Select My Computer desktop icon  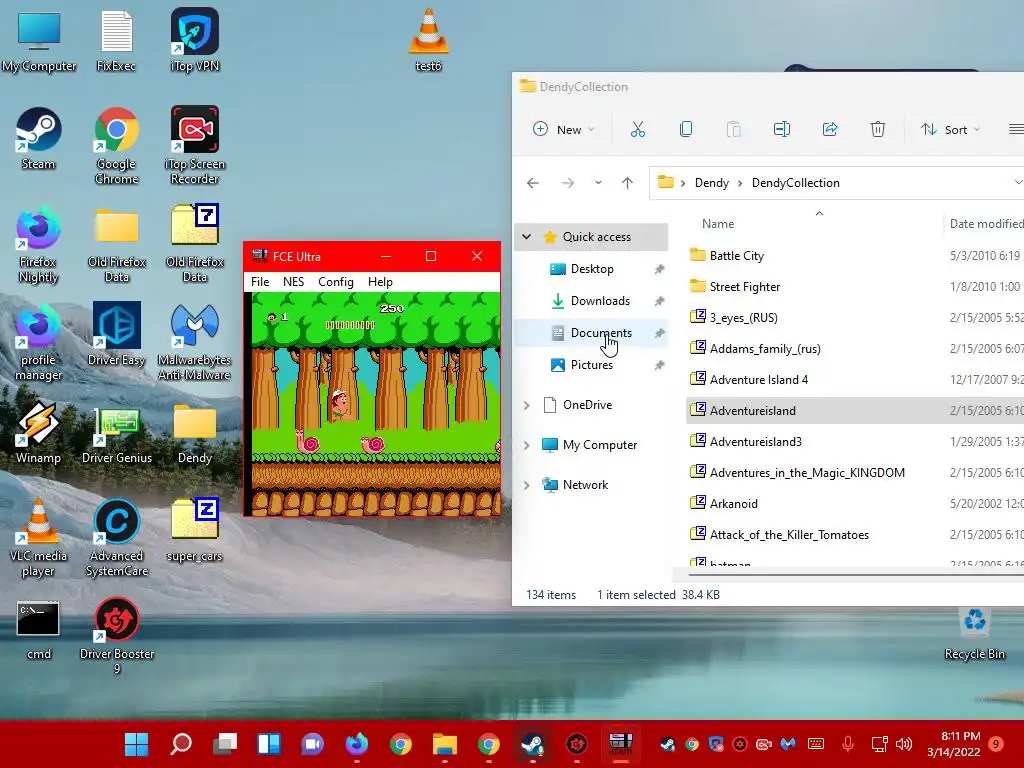[x=39, y=40]
